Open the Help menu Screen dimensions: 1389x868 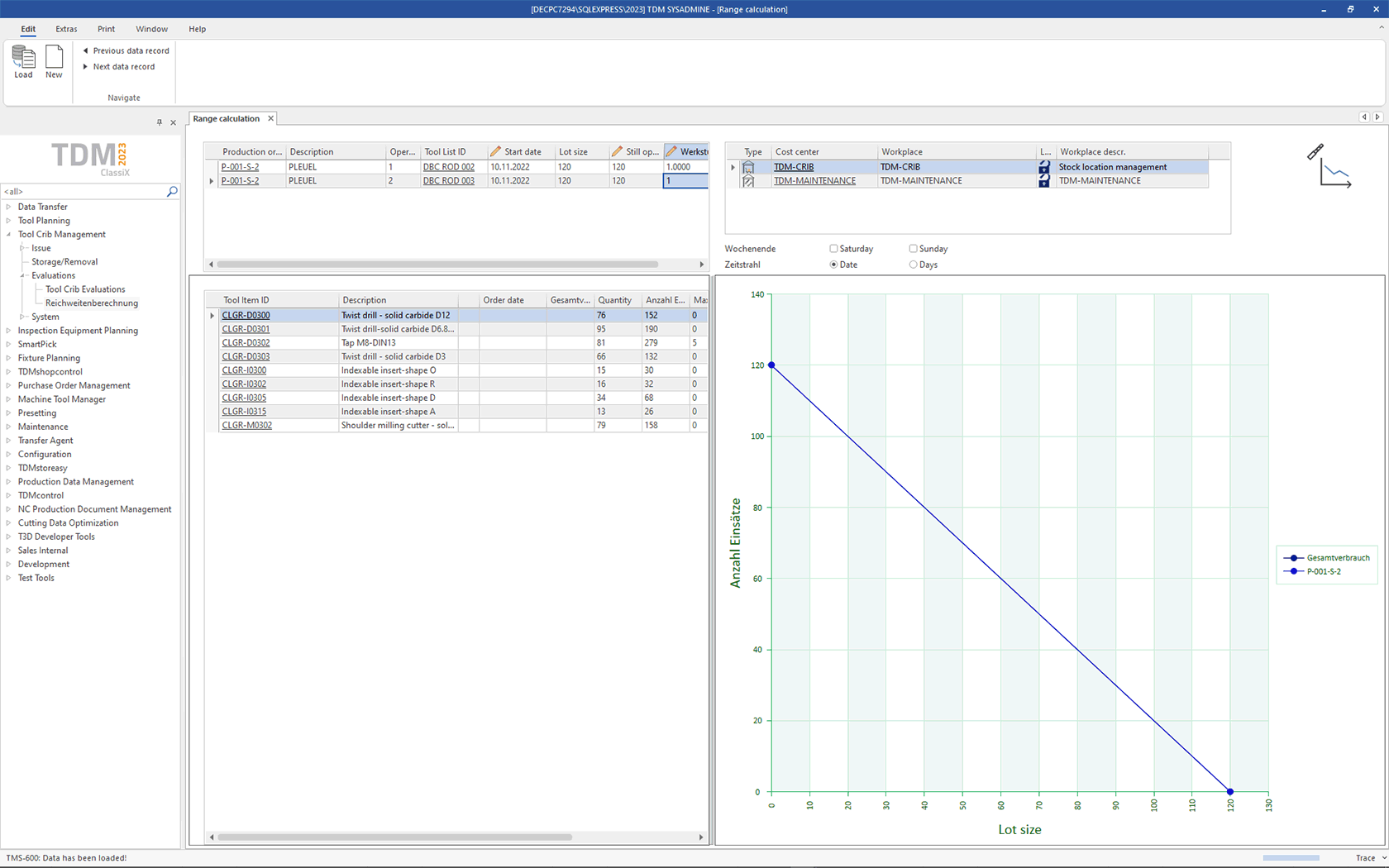click(x=197, y=29)
